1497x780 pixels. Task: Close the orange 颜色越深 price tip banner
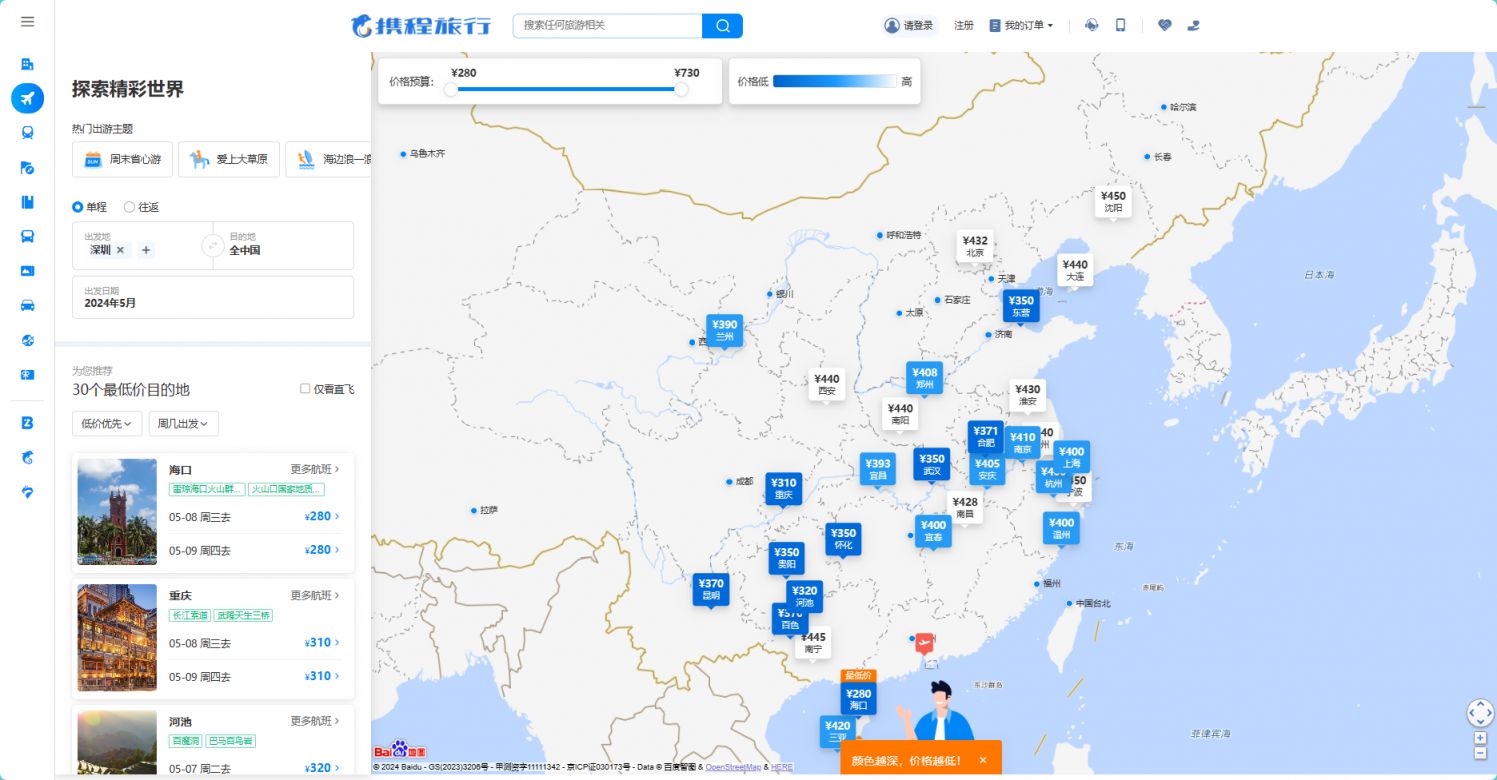[983, 760]
